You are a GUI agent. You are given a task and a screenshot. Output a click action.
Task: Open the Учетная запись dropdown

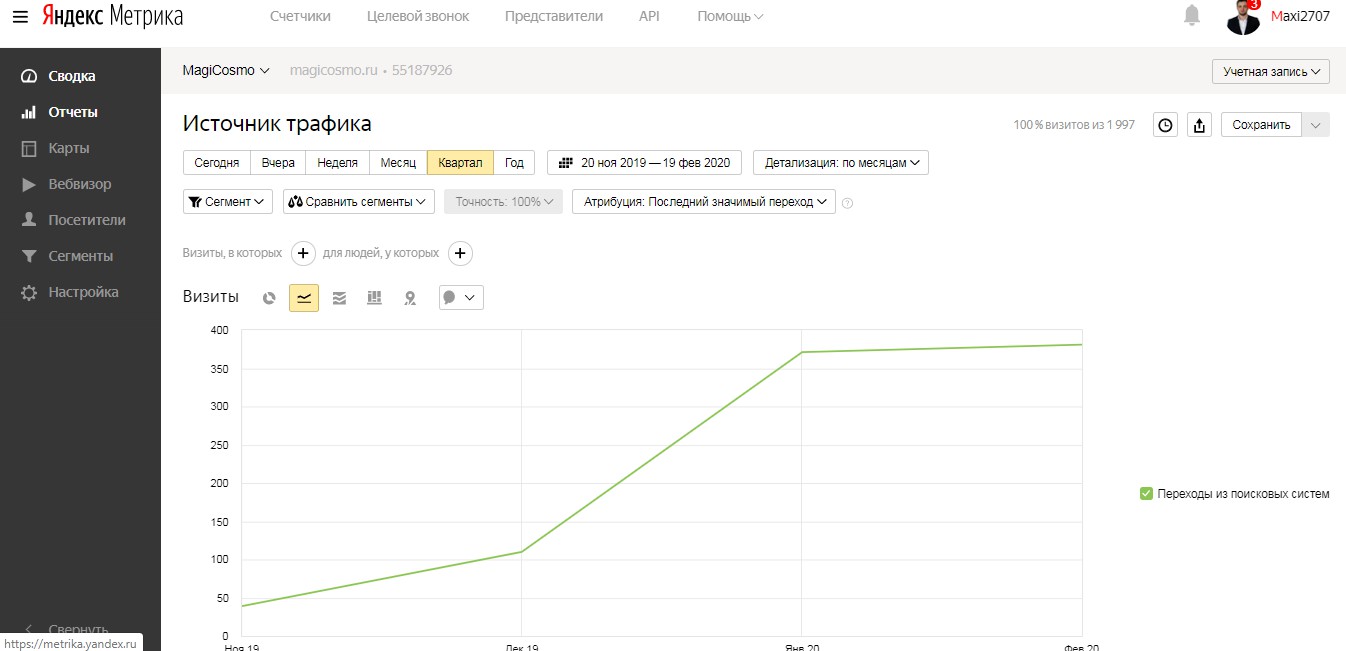click(x=1270, y=72)
